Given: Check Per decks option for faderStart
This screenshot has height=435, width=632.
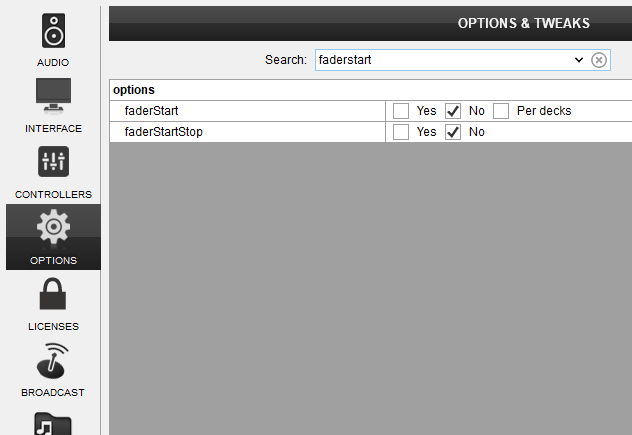Looking at the screenshot, I should pyautogui.click(x=501, y=111).
